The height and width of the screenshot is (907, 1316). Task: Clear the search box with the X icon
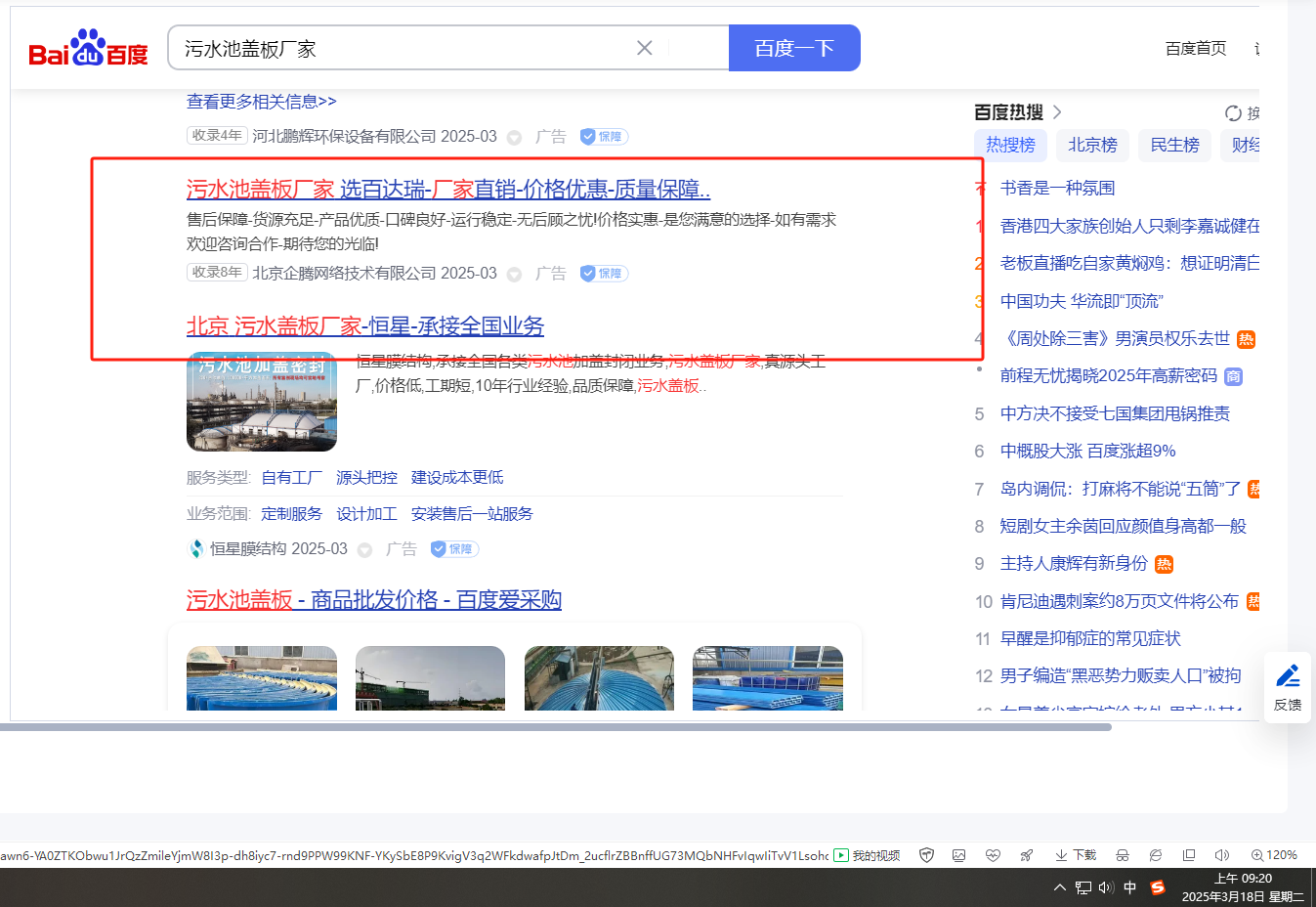pos(644,48)
